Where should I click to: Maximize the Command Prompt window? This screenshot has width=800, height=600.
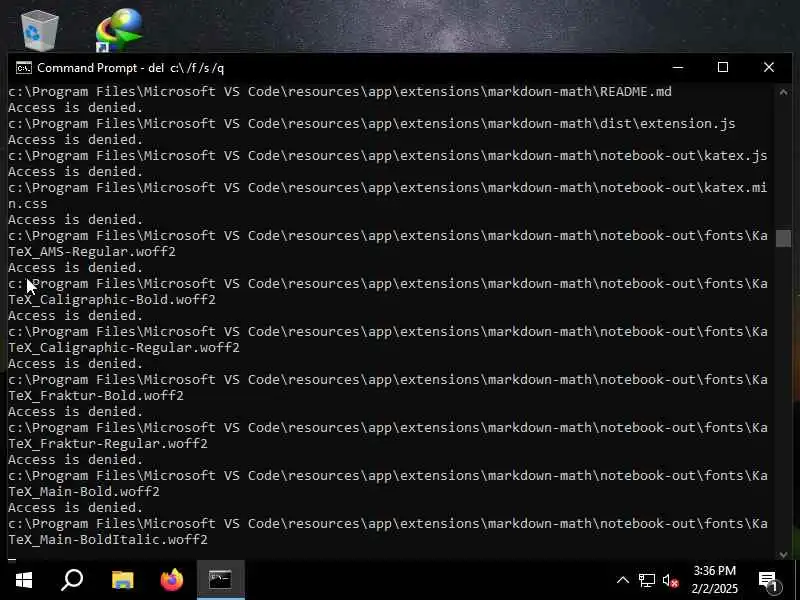tap(722, 67)
